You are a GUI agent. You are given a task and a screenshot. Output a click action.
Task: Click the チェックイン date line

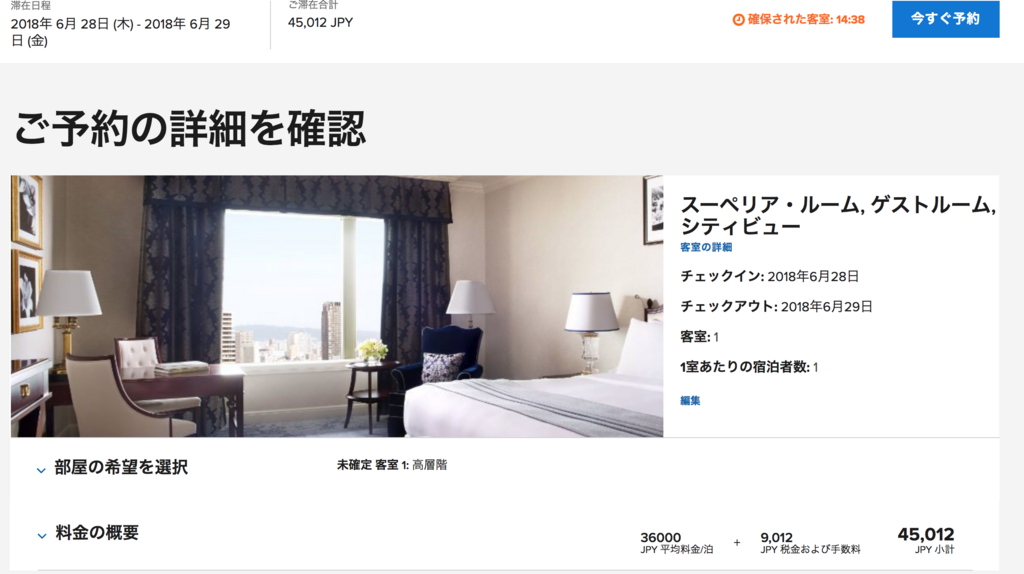(769, 276)
